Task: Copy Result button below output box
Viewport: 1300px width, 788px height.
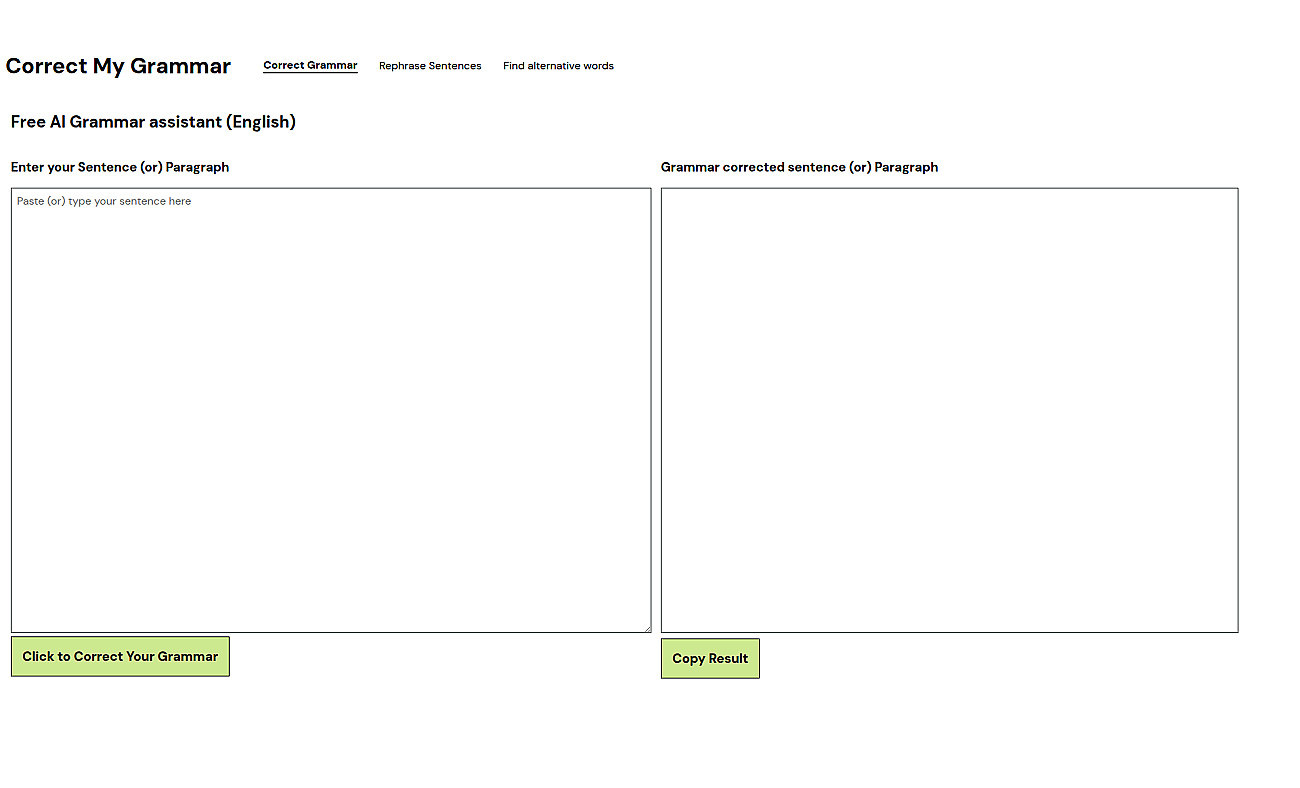Action: 710,658
